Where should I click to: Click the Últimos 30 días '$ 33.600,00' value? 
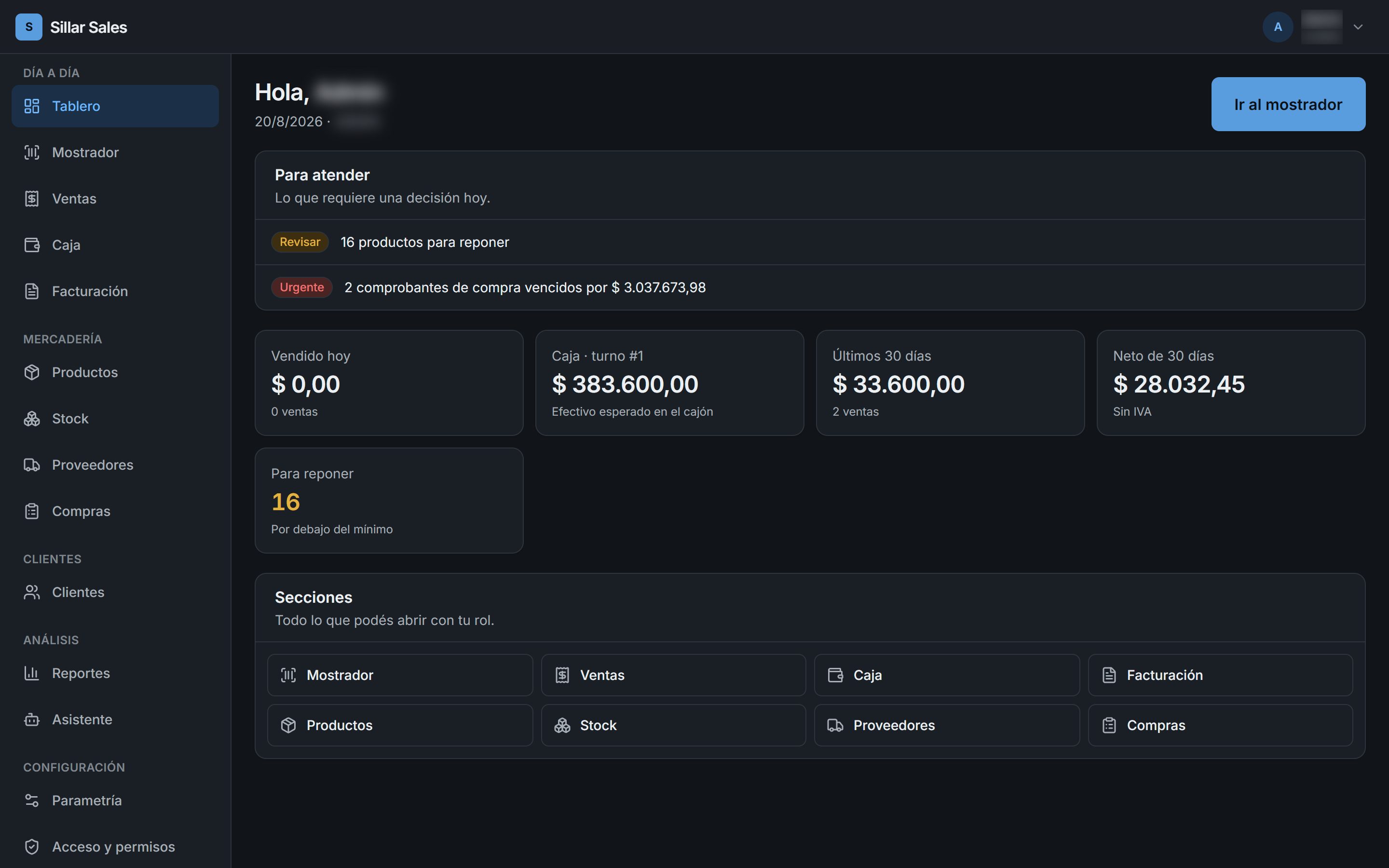click(x=898, y=384)
